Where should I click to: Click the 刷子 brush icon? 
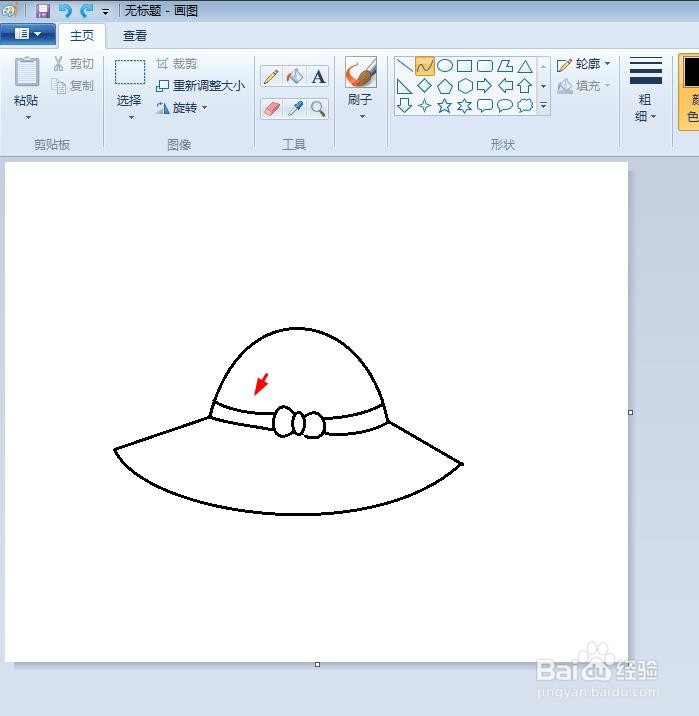click(361, 72)
